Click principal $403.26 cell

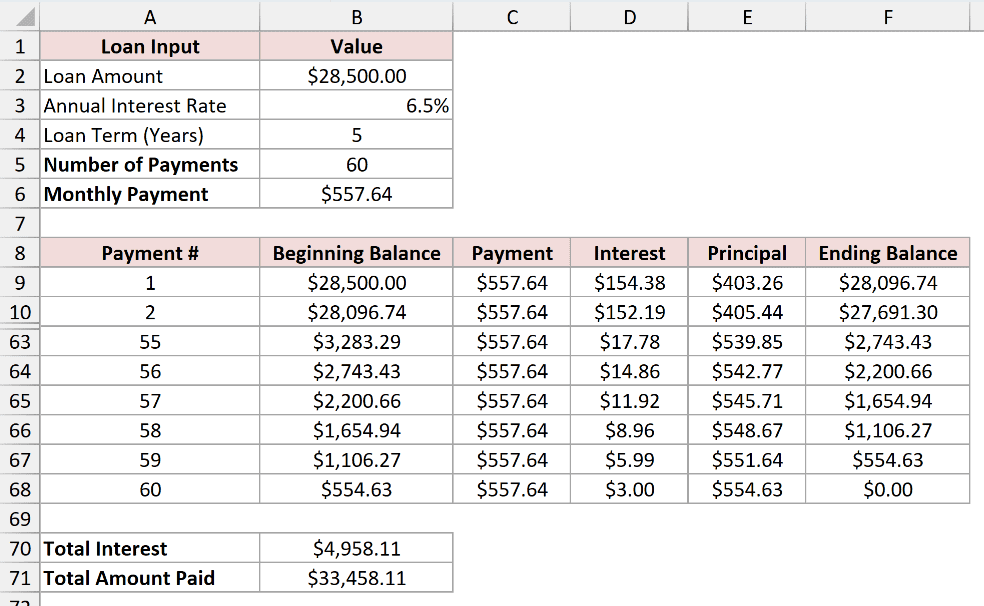pyautogui.click(x=747, y=282)
